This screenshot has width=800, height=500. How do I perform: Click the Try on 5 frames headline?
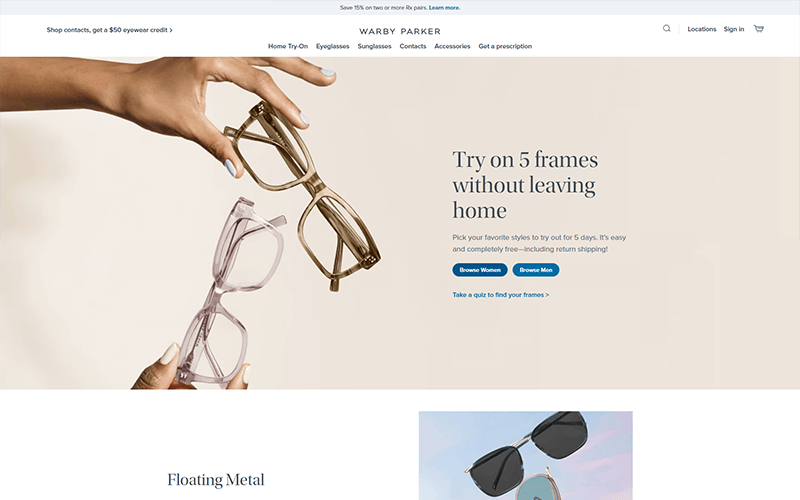pos(525,185)
